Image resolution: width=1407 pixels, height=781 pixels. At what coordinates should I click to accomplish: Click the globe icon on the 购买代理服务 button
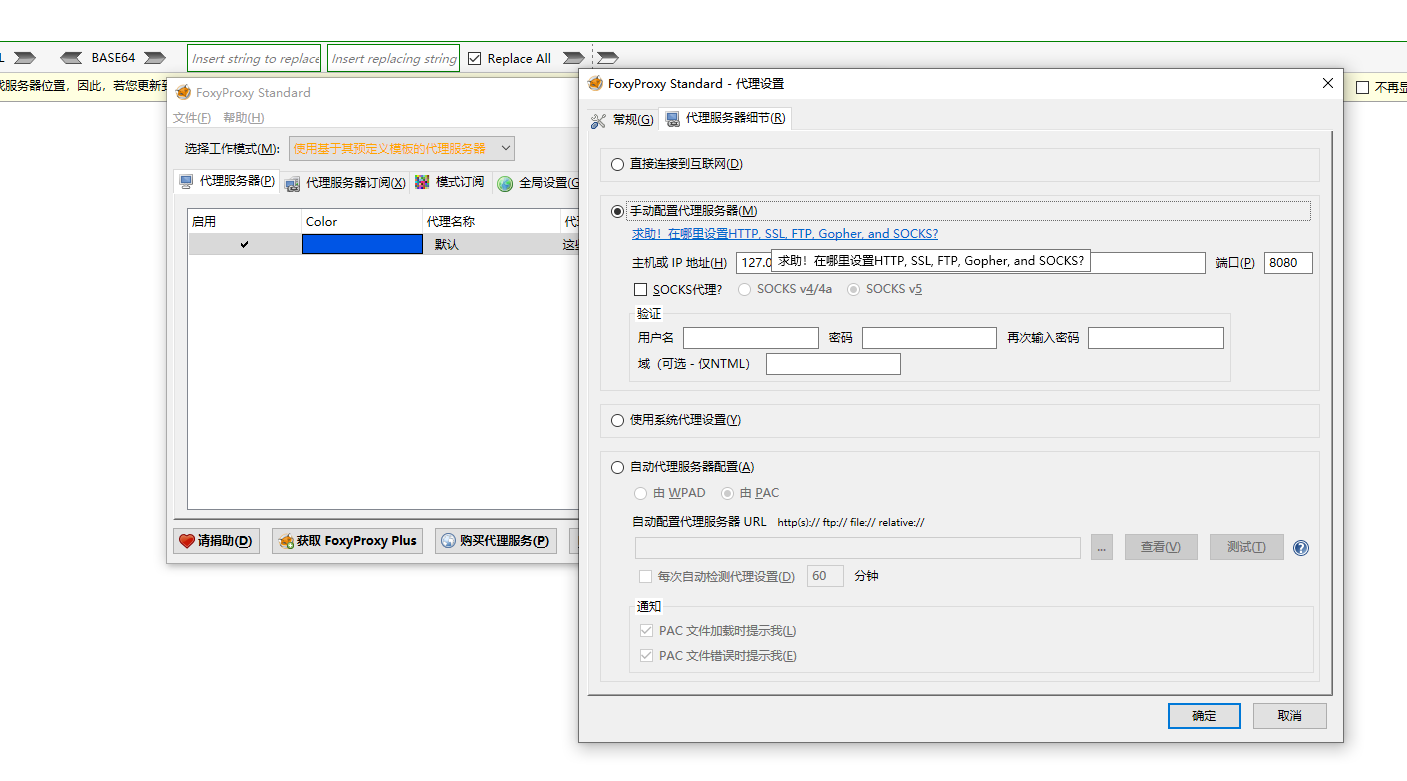point(449,541)
